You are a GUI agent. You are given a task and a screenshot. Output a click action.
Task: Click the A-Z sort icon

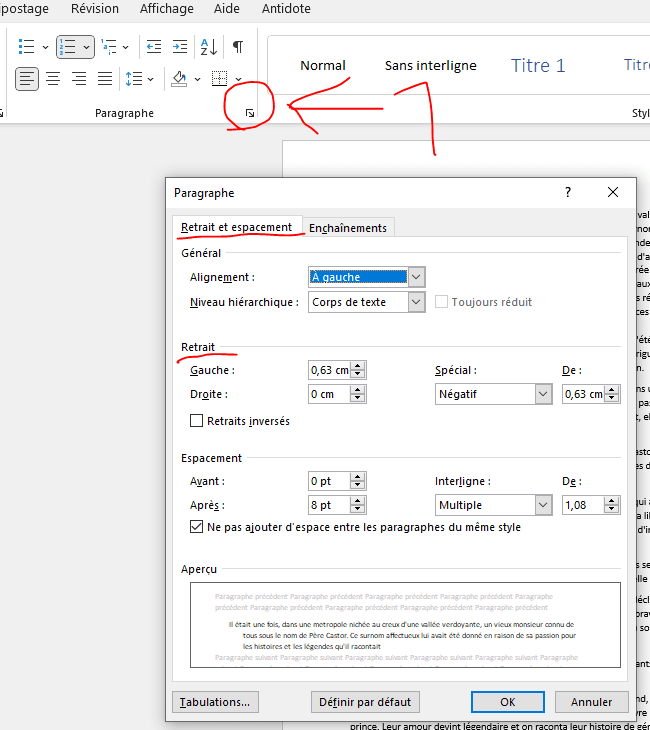pyautogui.click(x=209, y=47)
